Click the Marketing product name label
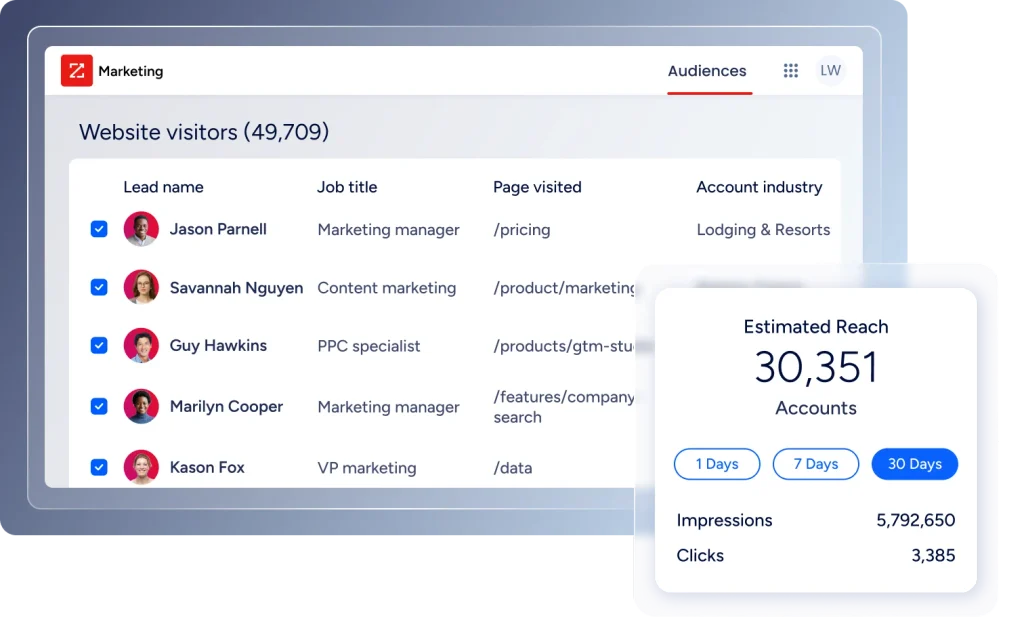This screenshot has width=1024, height=626. (131, 71)
